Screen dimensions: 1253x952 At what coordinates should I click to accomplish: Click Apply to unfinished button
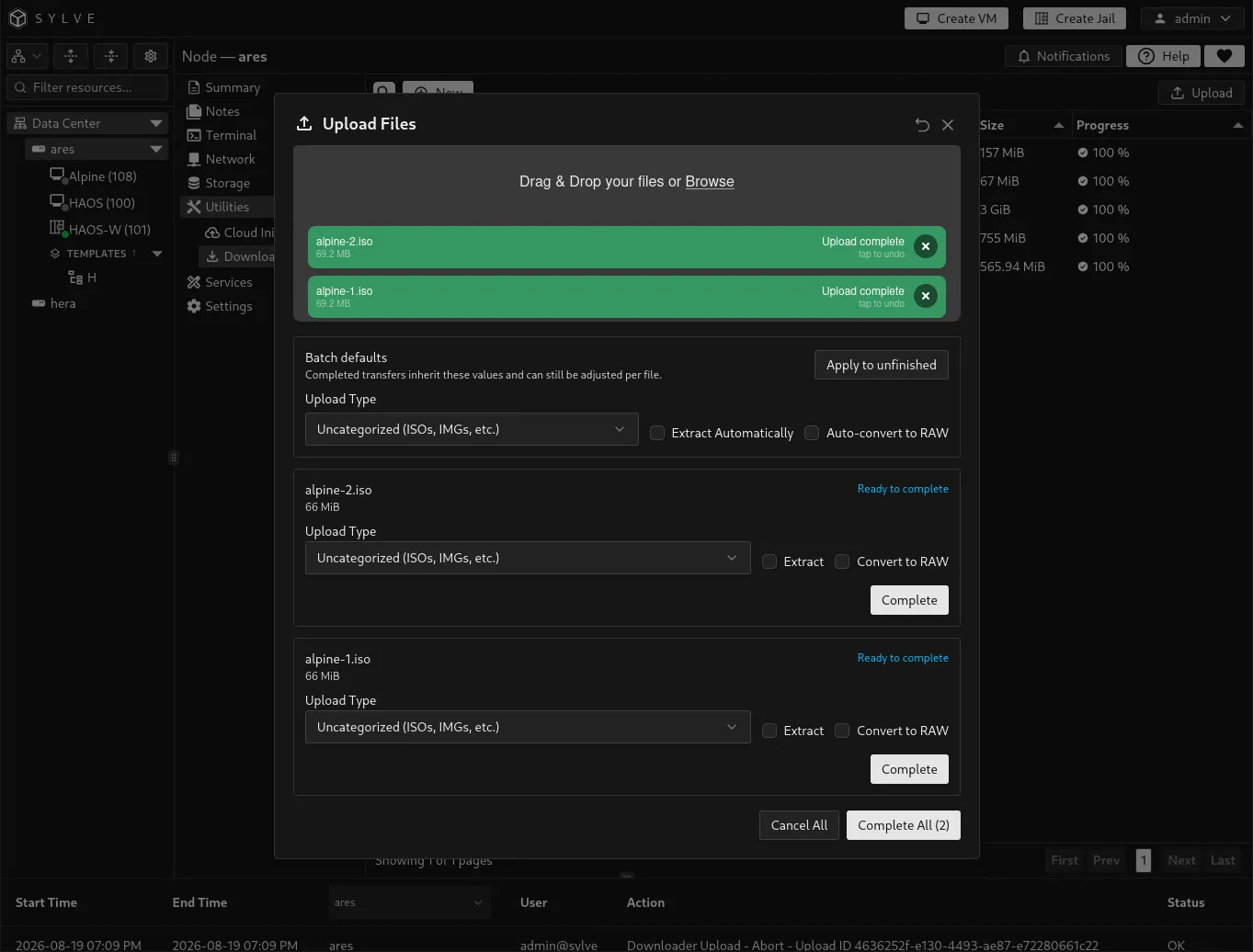click(x=881, y=365)
